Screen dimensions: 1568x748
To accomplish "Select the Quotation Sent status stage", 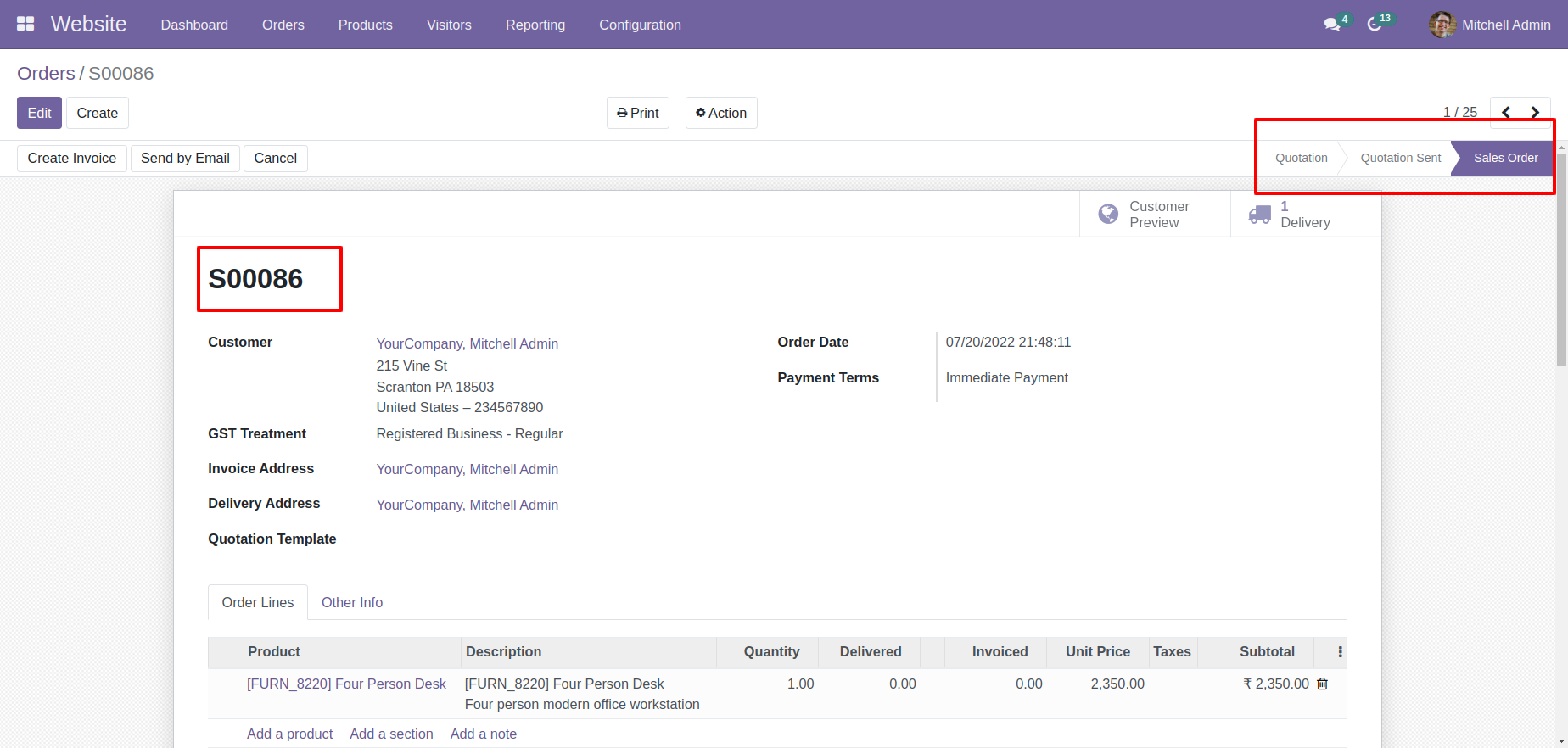I will tap(1400, 158).
